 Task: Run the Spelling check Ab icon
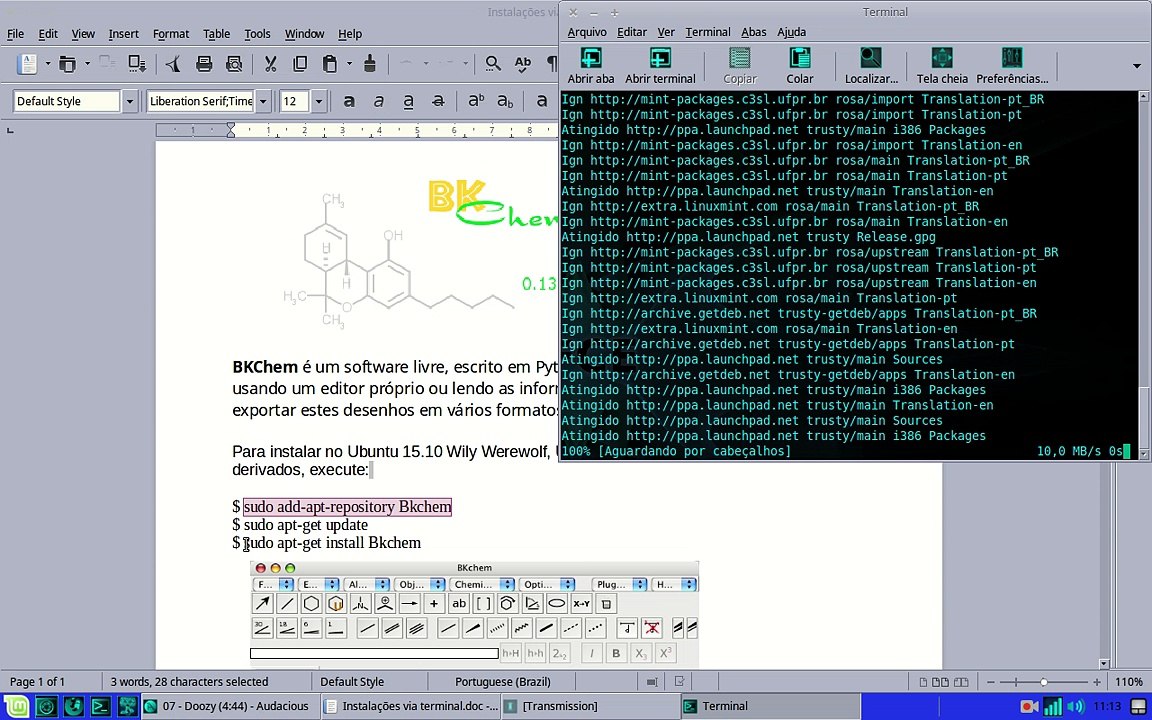522,64
